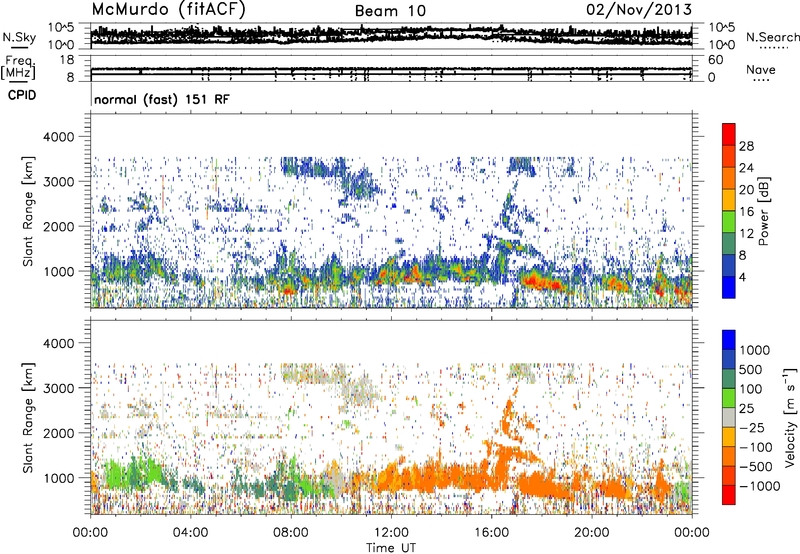This screenshot has height=554, width=800.
Task: Click the orange velocity streak rising near 16:30
Action: pyautogui.click(x=508, y=414)
